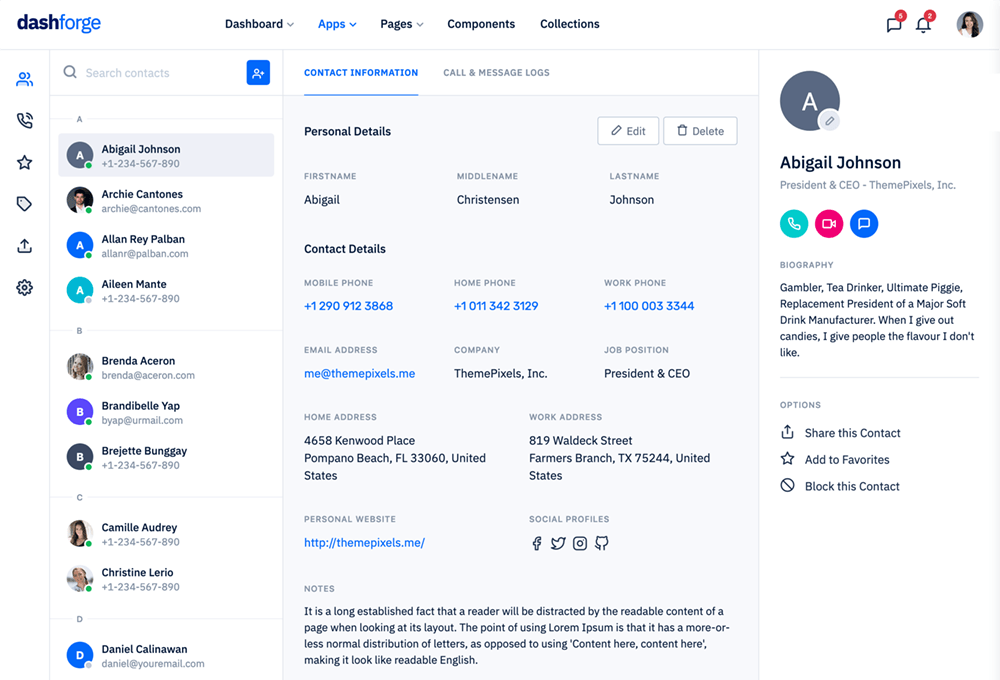This screenshot has width=1000, height=680.
Task: Click the teal phone call button
Action: pyautogui.click(x=794, y=224)
